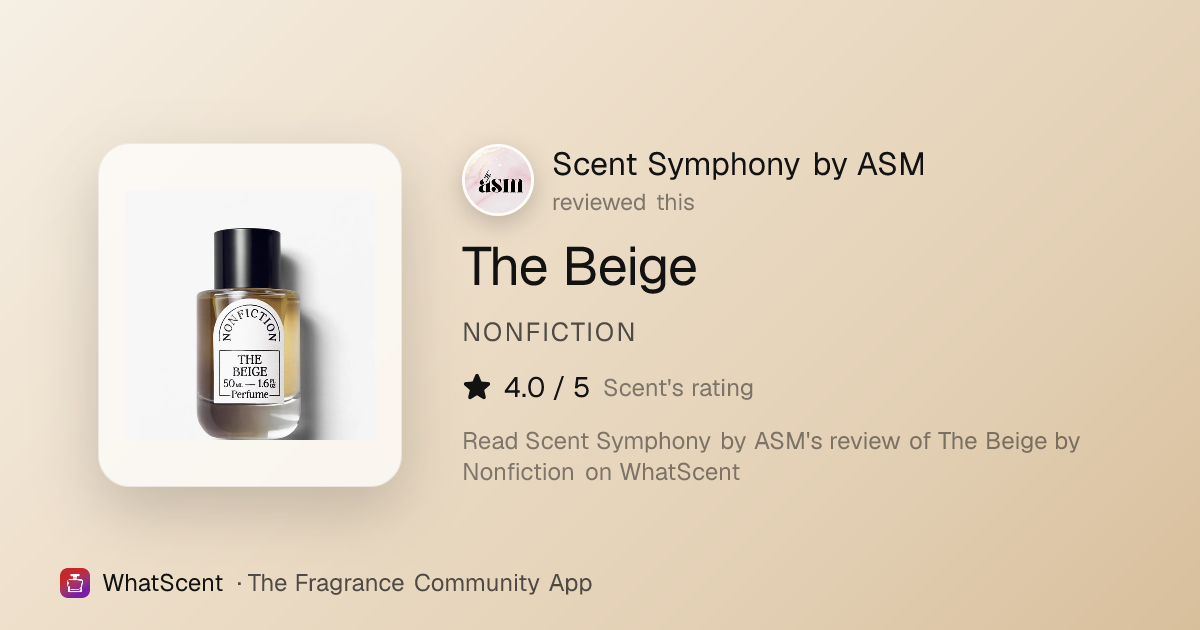Open the perfume bottle product thumbnail
The image size is (1200, 630).
click(x=250, y=315)
